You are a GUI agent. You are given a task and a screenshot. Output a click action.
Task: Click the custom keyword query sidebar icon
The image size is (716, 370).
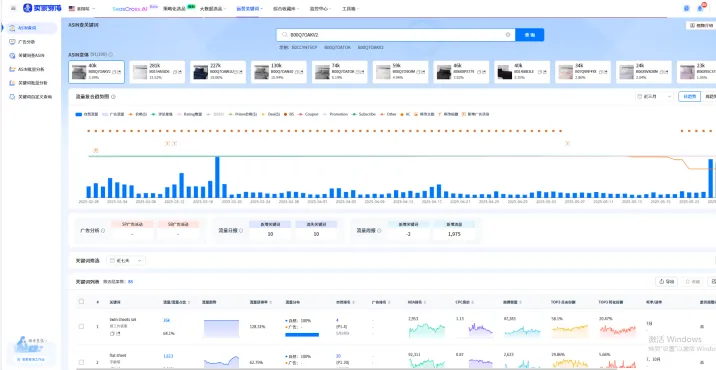(x=12, y=97)
